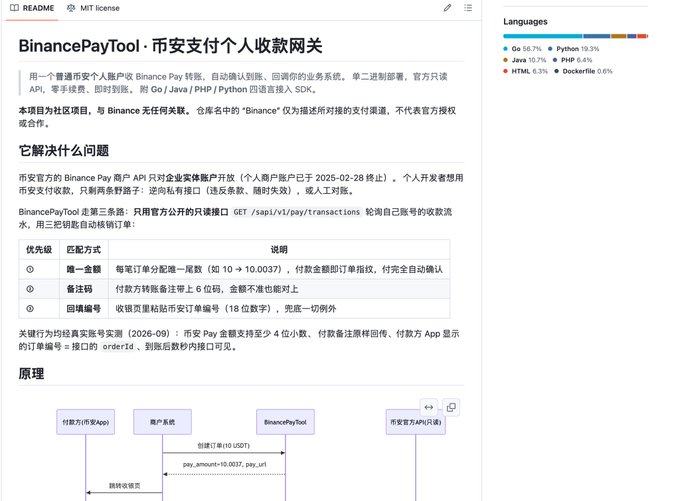Image resolution: width=680 pixels, height=501 pixels.
Task: Click the 备注码 table cell
Action: pos(84,289)
